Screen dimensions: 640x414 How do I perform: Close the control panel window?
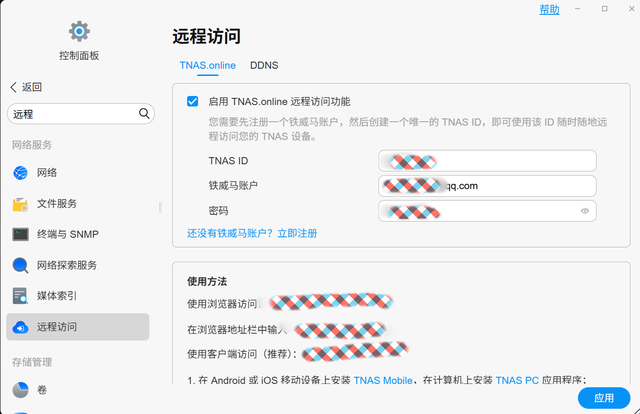click(x=631, y=9)
